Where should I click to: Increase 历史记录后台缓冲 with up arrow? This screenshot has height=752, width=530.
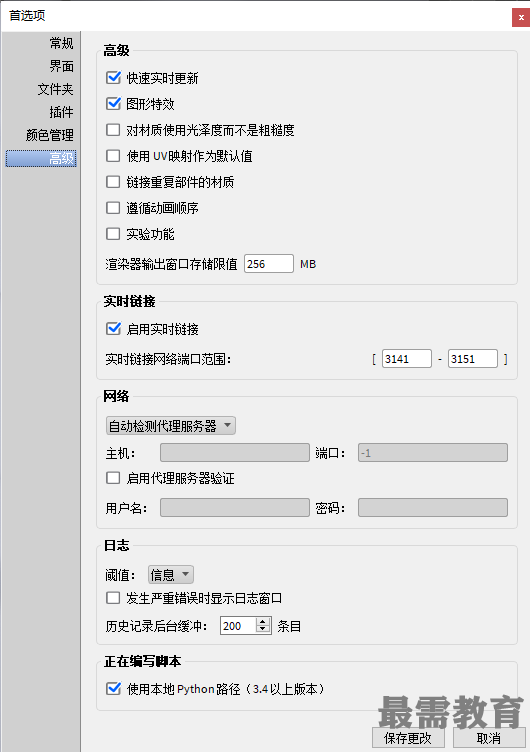[x=263, y=622]
